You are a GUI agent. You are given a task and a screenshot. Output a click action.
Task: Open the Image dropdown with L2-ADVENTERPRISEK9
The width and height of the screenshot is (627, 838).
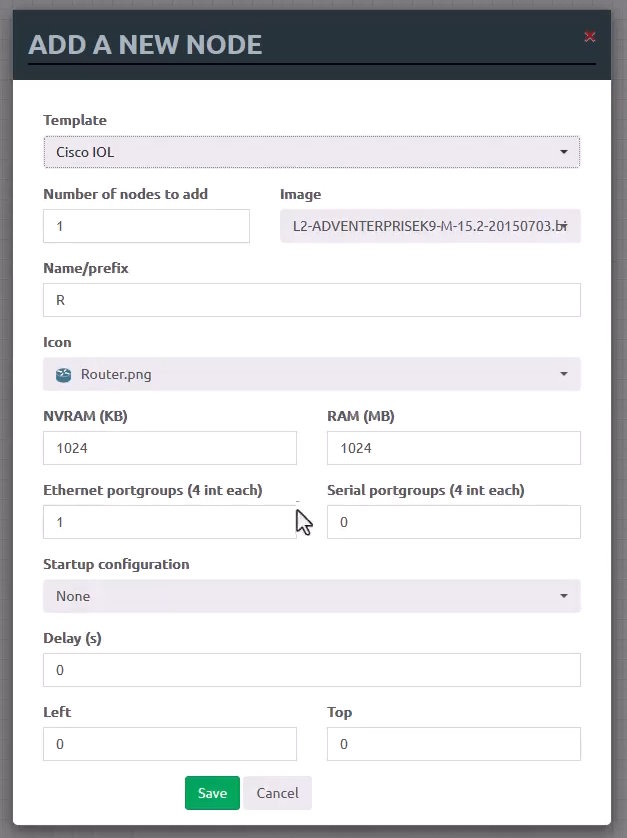pyautogui.click(x=430, y=226)
